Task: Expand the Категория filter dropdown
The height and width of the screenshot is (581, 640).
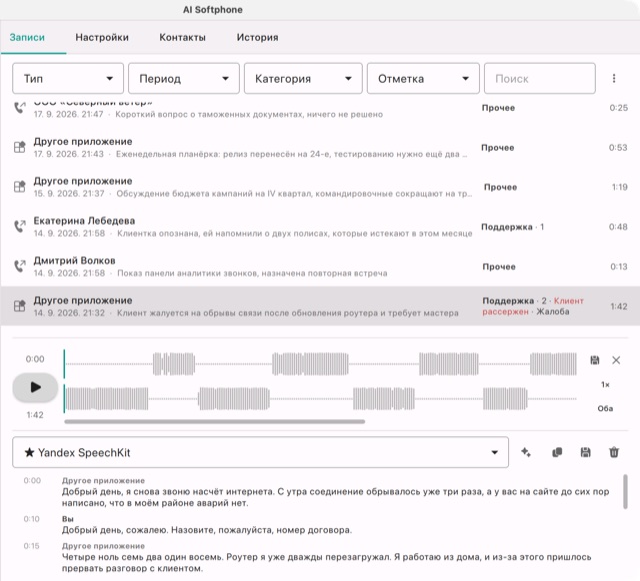Action: 303,78
